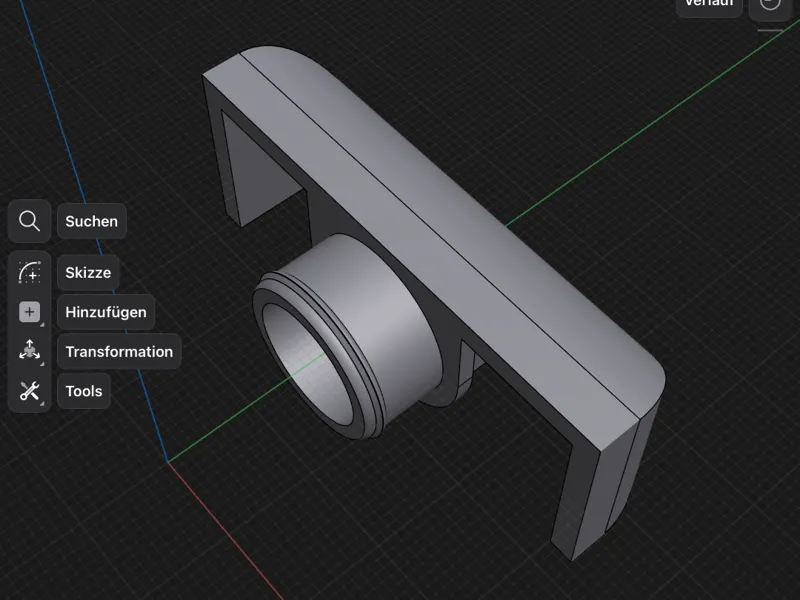The width and height of the screenshot is (800, 600).
Task: Click the Tools label button
Action: click(x=84, y=391)
